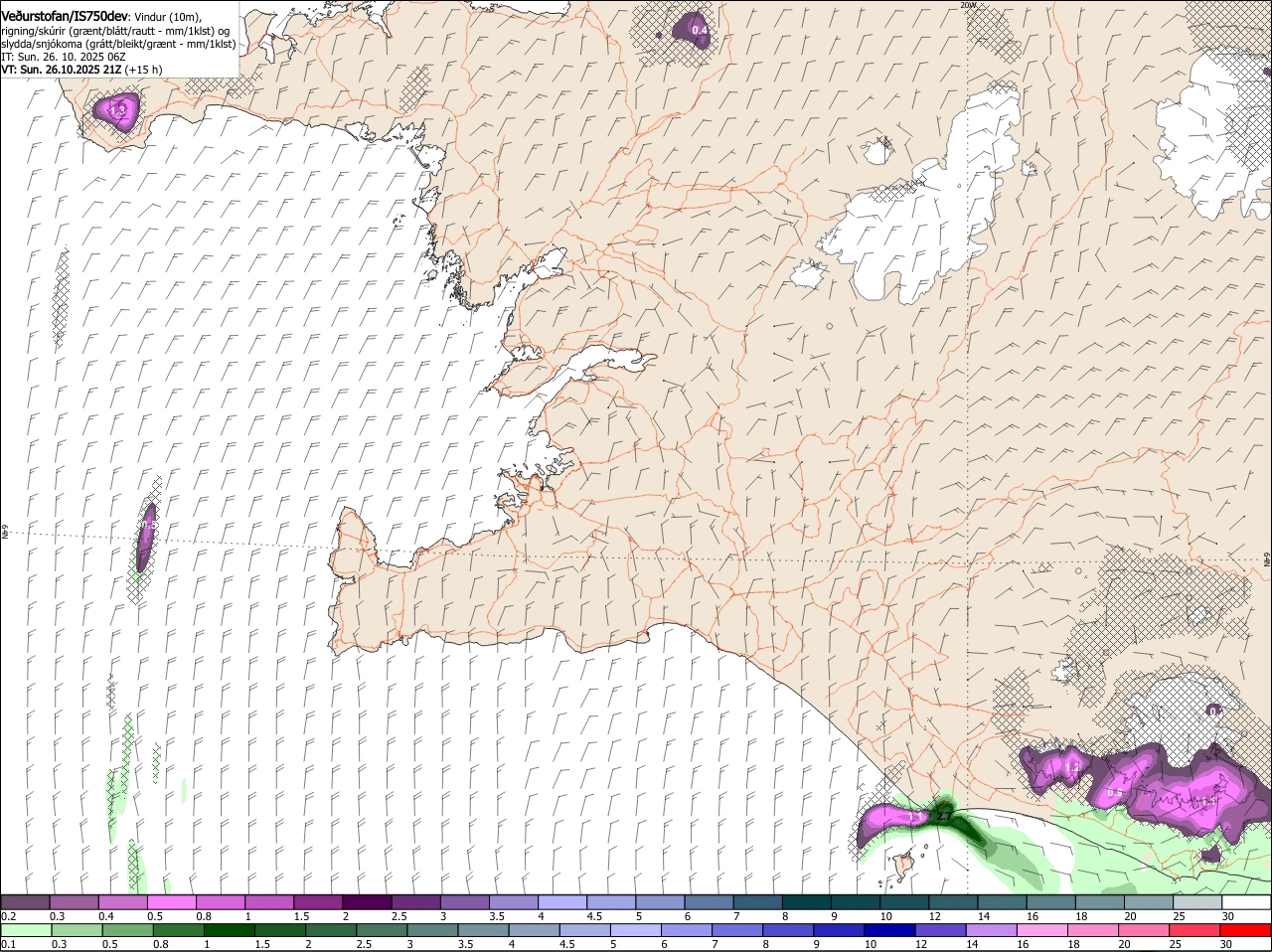Click the pale green swatch labeled 0.1 in the bottom legend row
1272x952 pixels.
tap(27, 930)
